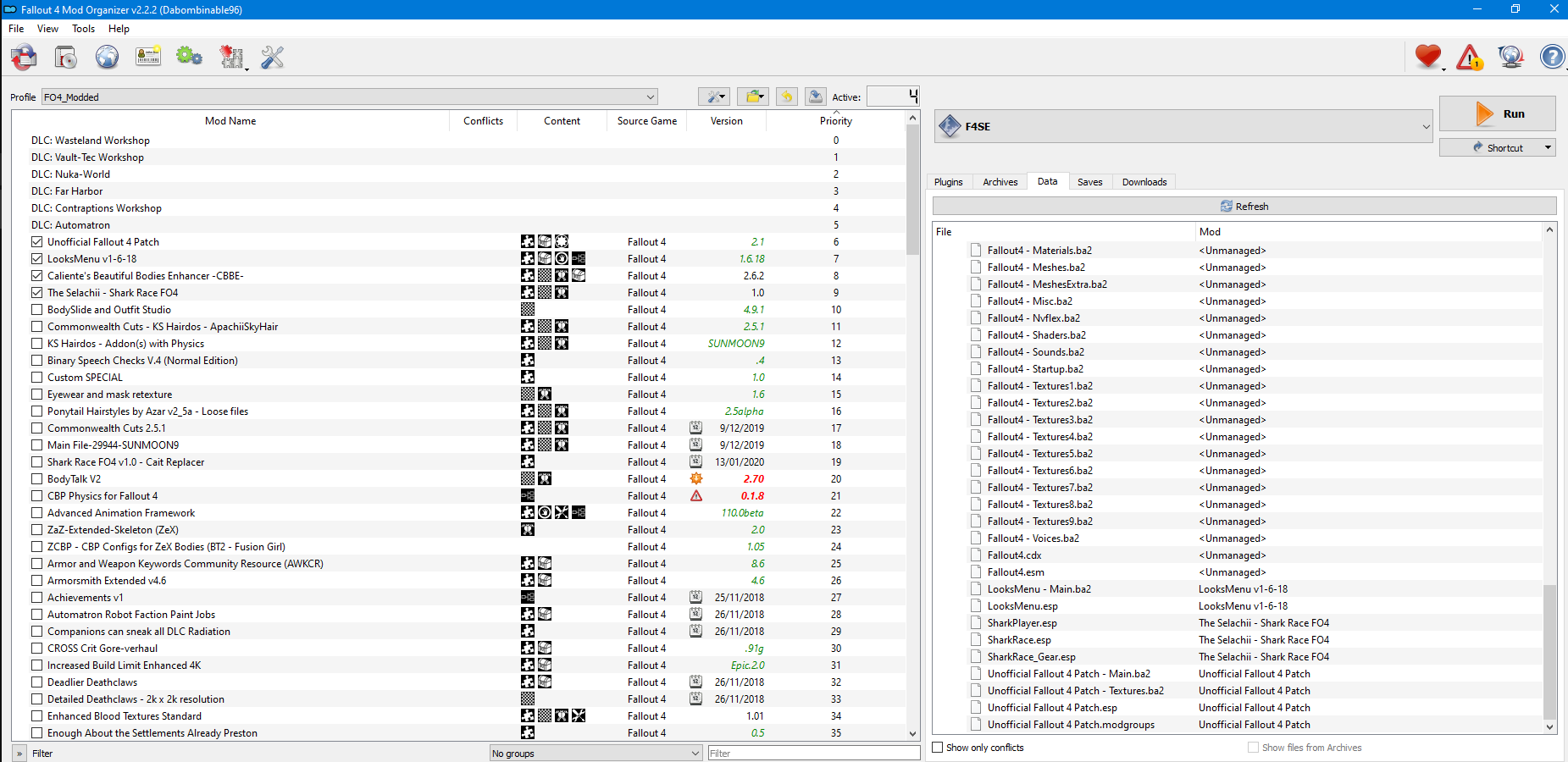Screen dimensions: 1568x762
Task: Enable BodySlide and Outfit Studio mod
Action: (x=36, y=310)
